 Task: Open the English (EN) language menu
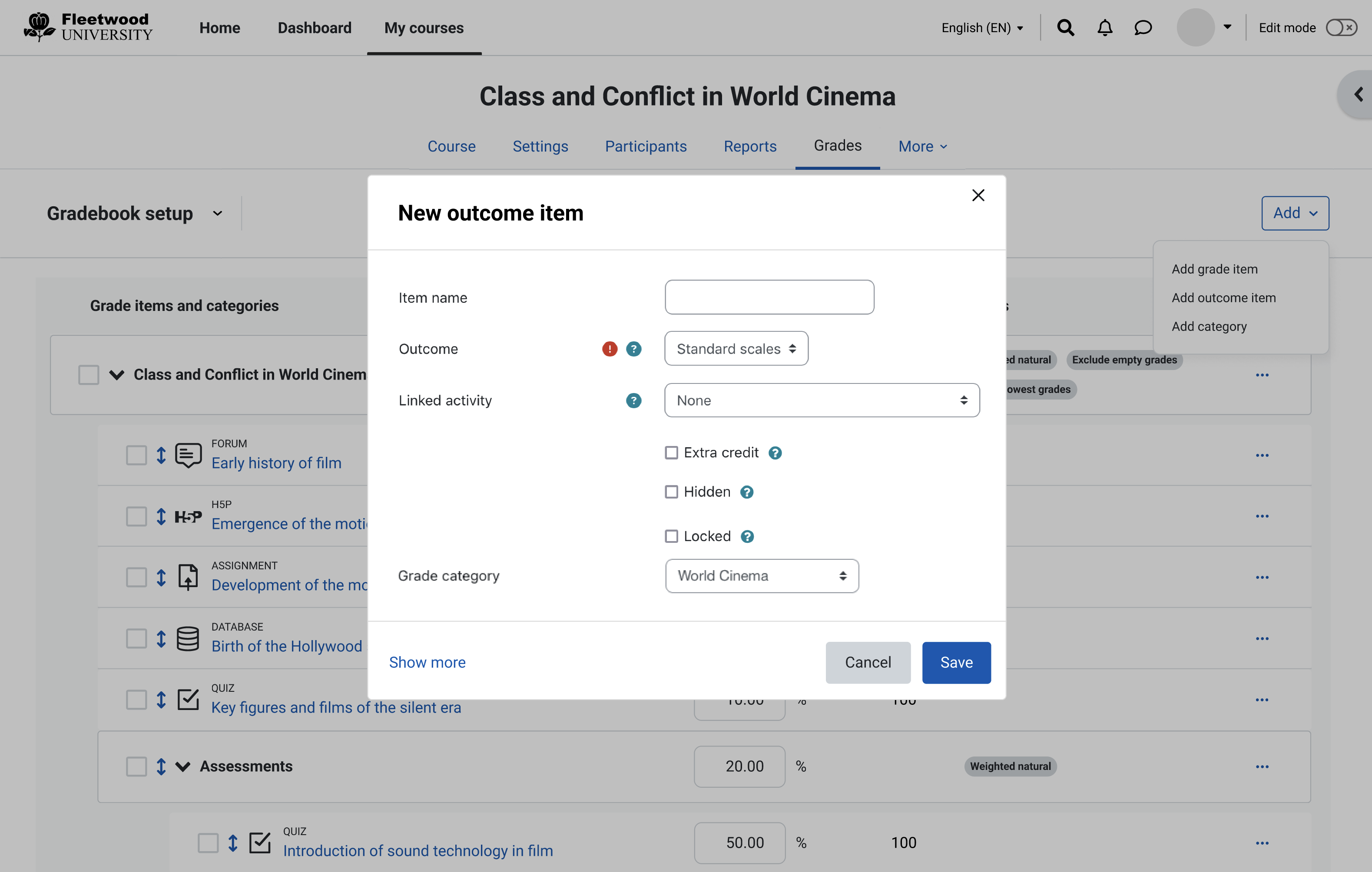click(982, 27)
